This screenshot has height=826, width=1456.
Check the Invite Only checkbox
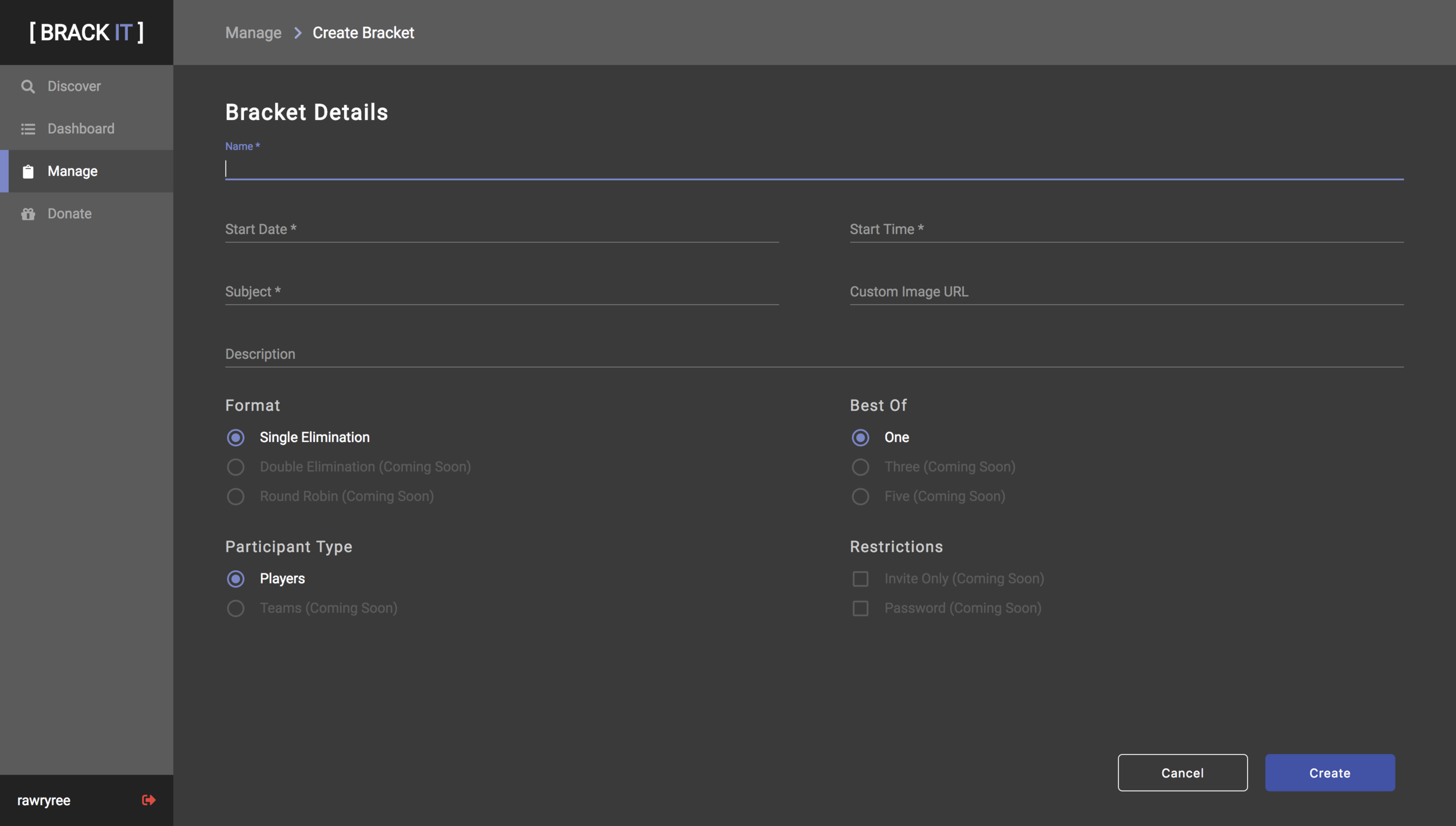tap(860, 578)
